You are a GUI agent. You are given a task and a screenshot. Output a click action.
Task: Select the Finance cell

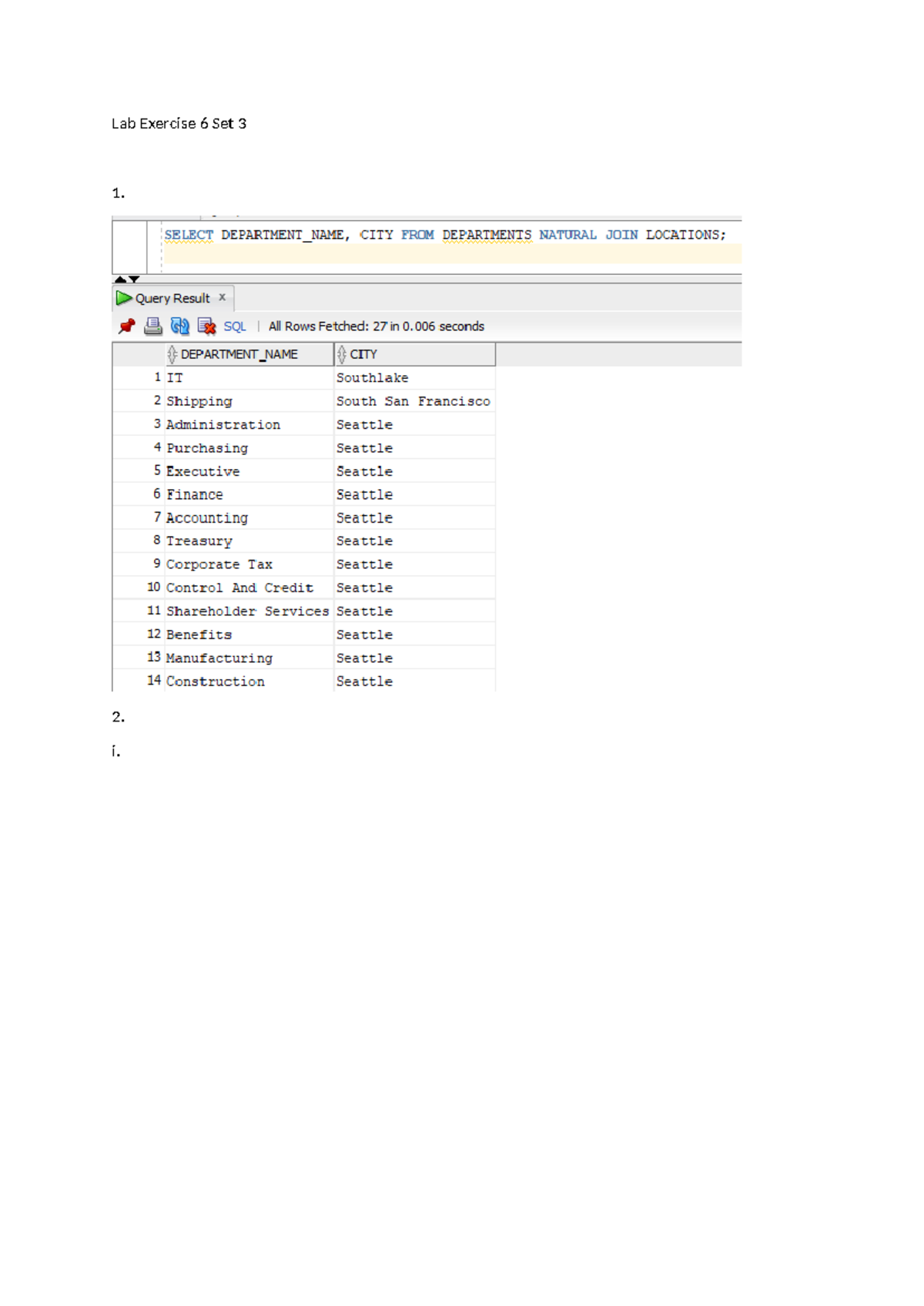click(x=249, y=494)
